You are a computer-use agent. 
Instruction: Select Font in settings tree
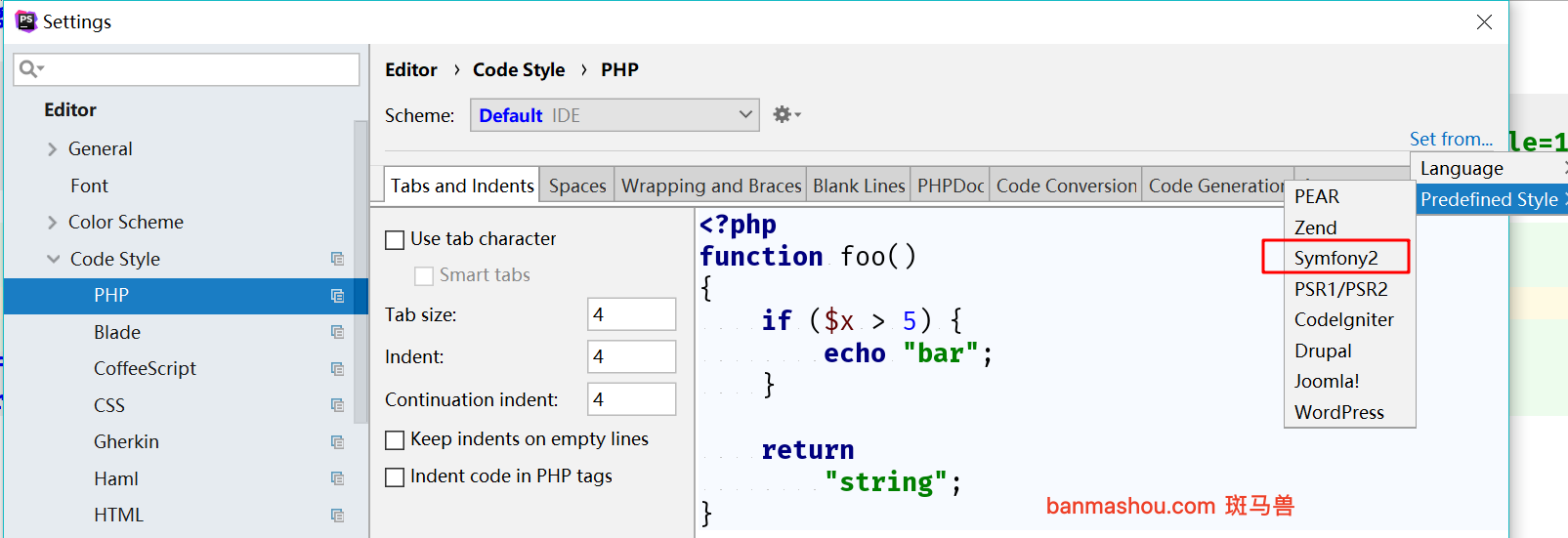[x=89, y=186]
